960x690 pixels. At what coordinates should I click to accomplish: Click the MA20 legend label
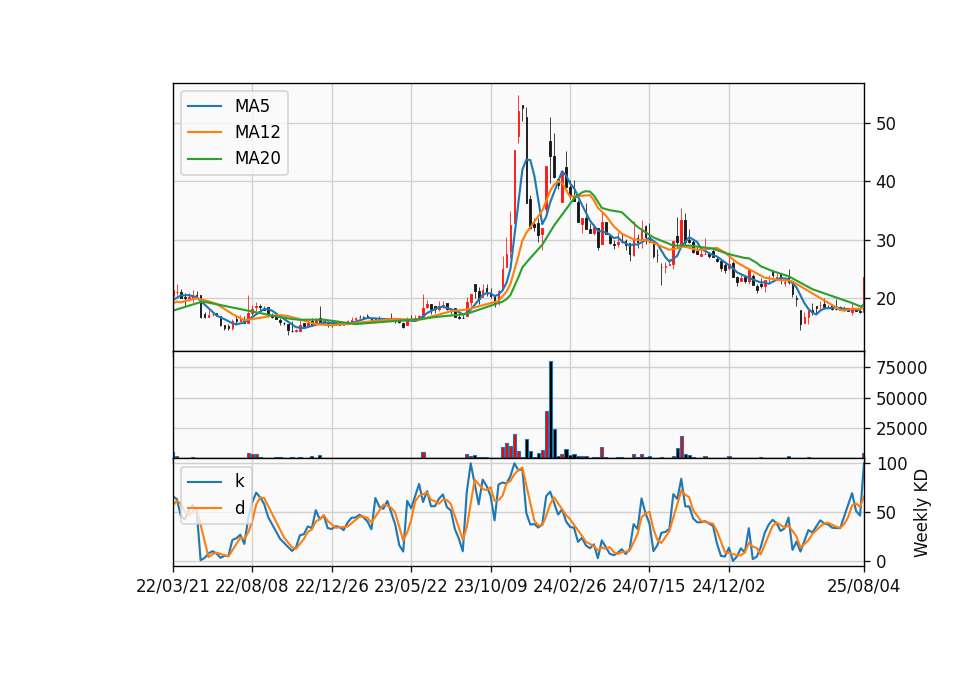(x=257, y=159)
